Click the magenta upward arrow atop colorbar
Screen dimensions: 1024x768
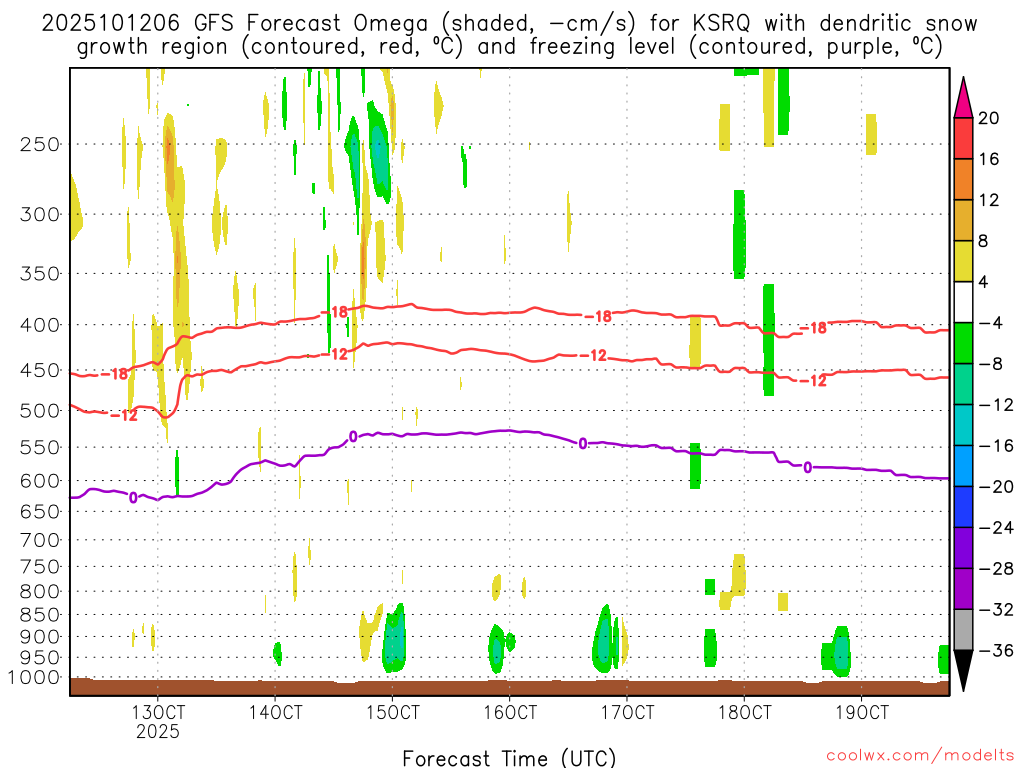(x=963, y=97)
